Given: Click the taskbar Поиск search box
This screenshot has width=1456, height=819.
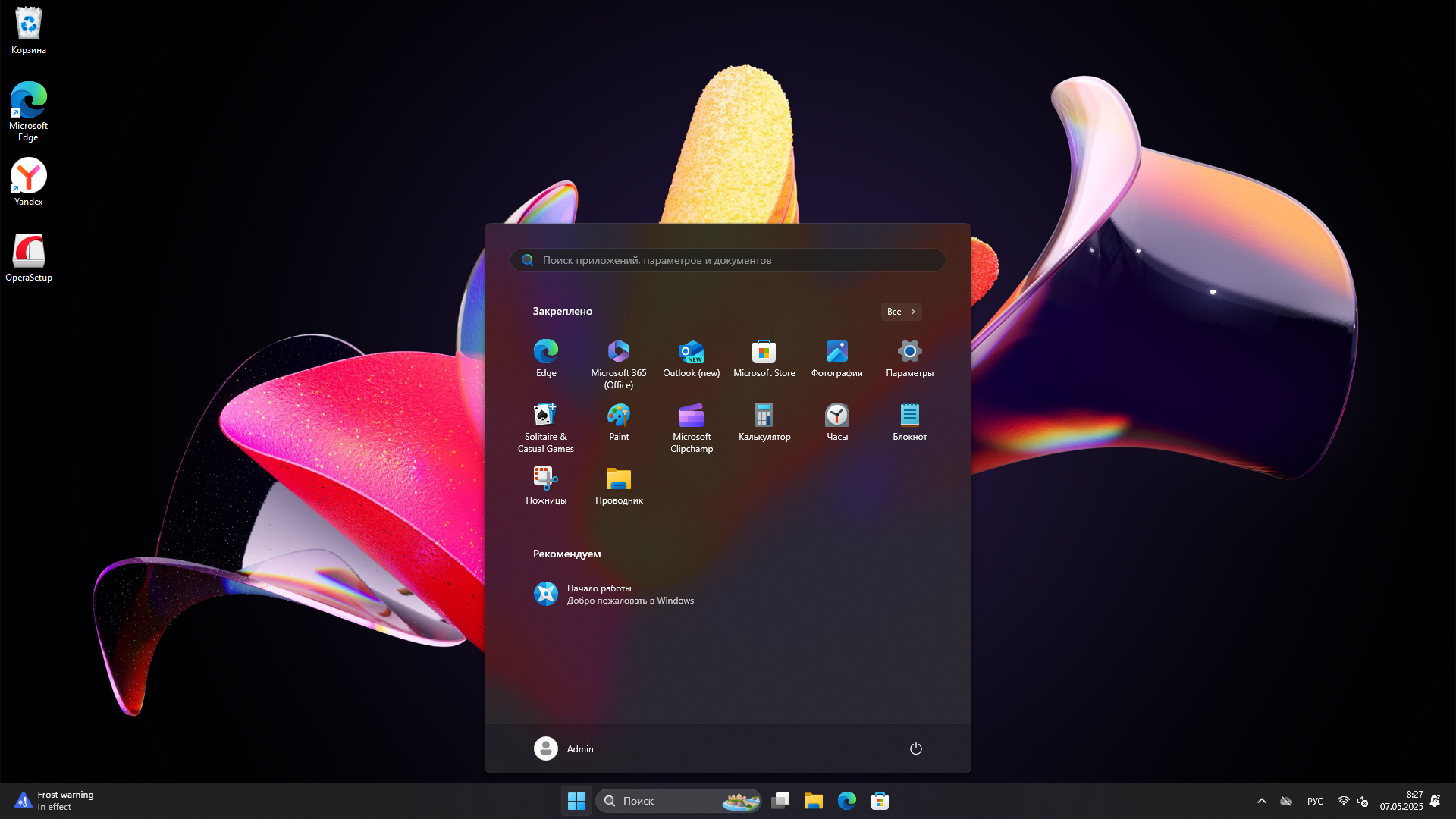Looking at the screenshot, I should (679, 801).
